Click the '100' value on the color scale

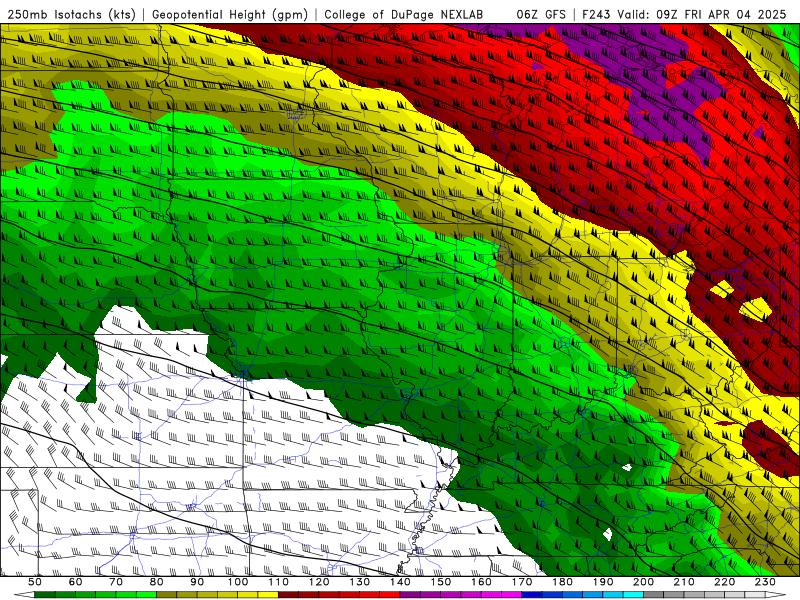point(238,582)
